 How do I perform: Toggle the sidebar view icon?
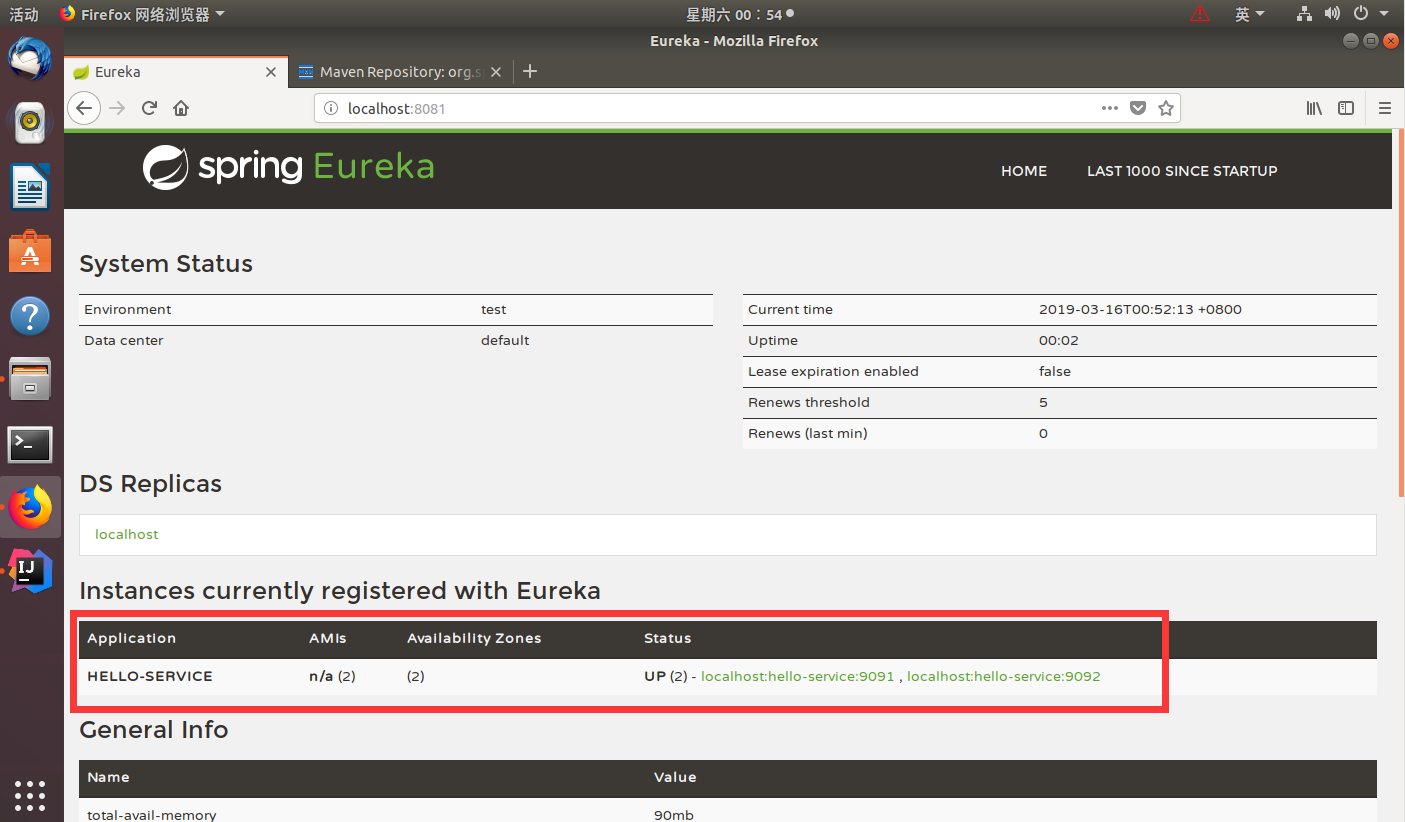pyautogui.click(x=1346, y=108)
